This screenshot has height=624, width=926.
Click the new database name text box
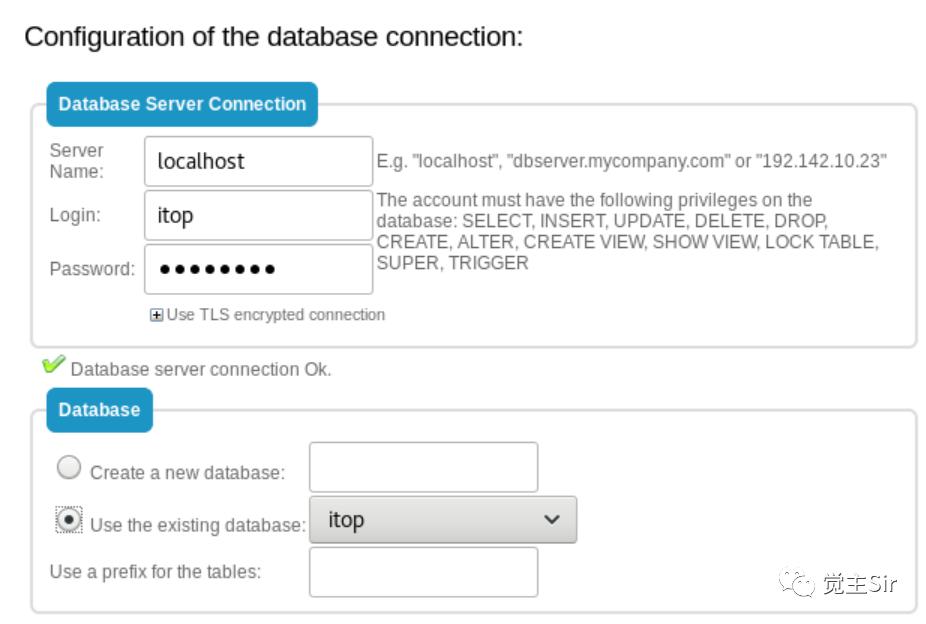tap(423, 466)
